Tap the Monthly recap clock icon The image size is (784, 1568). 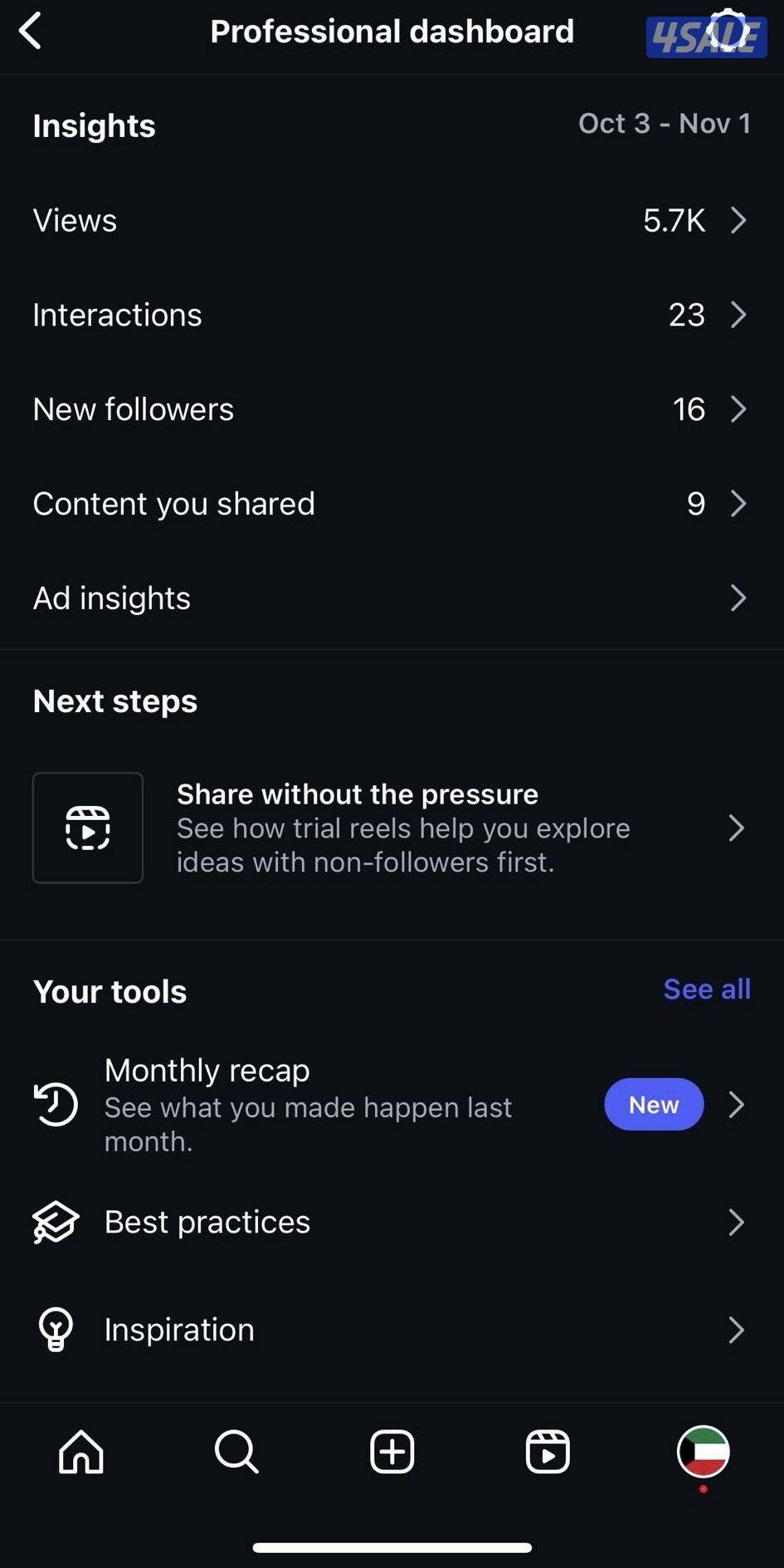pyautogui.click(x=56, y=1105)
